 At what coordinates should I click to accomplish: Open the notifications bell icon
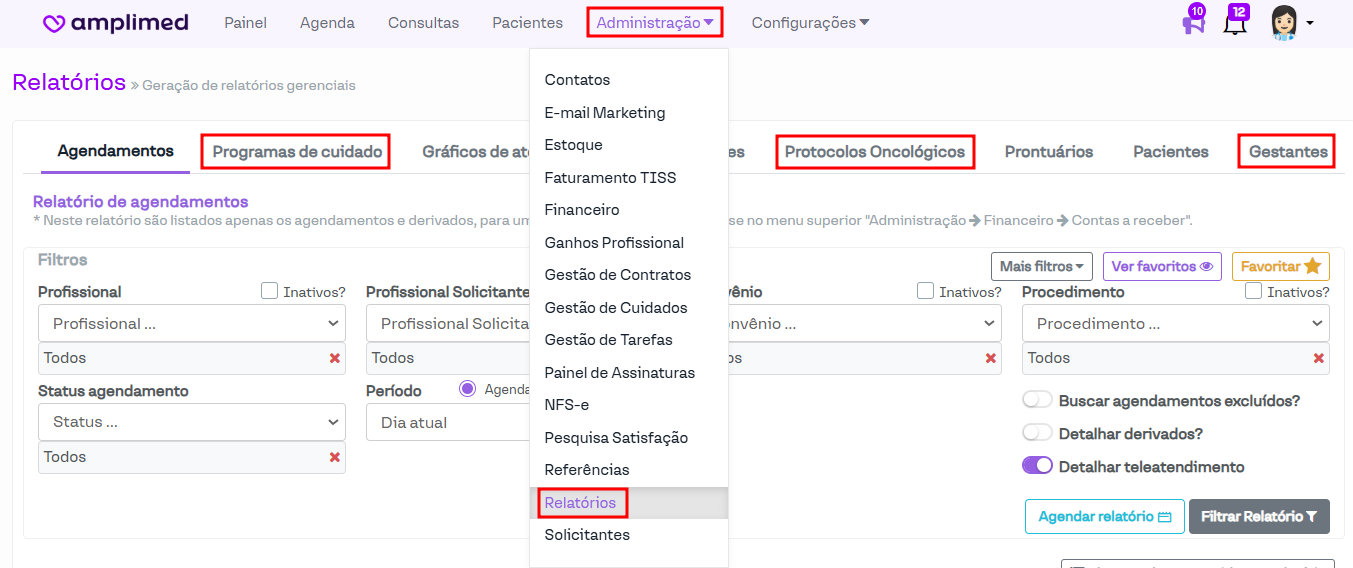tap(1235, 23)
